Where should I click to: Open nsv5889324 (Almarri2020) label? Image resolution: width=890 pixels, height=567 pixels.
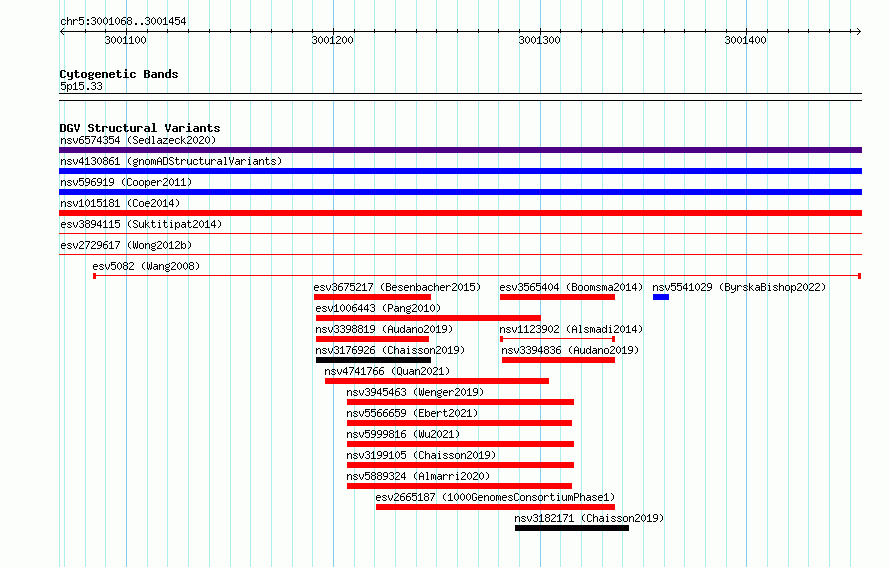(418, 476)
